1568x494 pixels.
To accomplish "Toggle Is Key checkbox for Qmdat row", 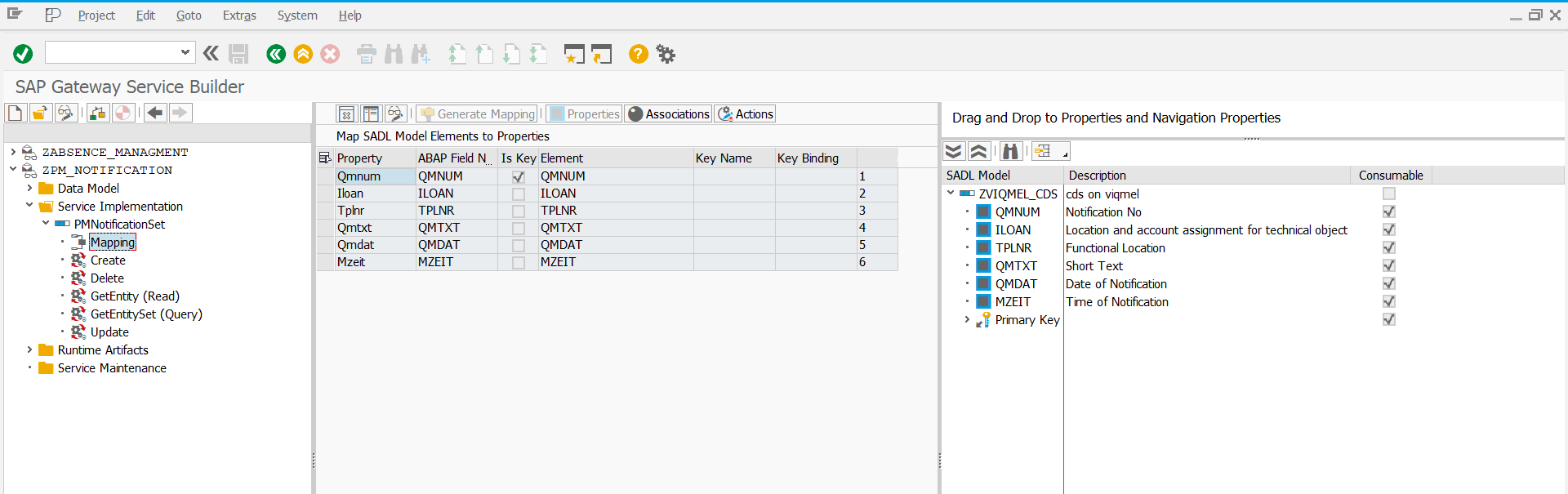I will 519,245.
